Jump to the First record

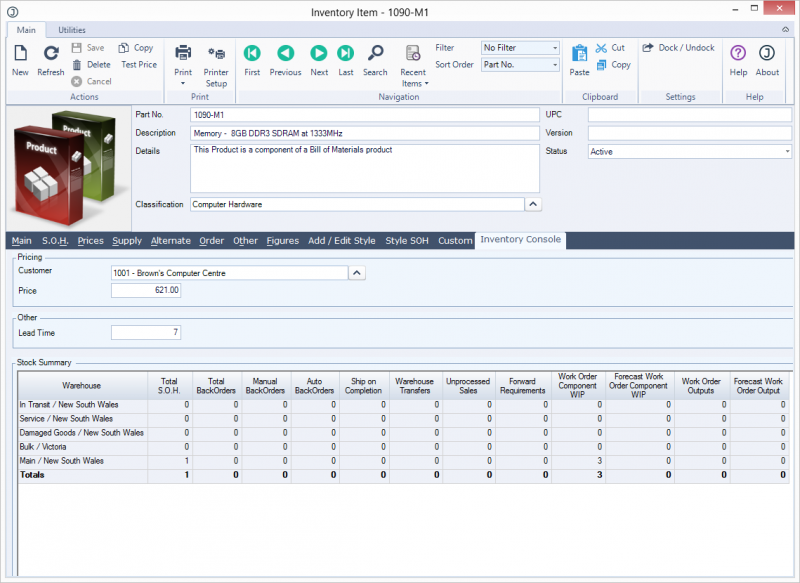coord(252,60)
